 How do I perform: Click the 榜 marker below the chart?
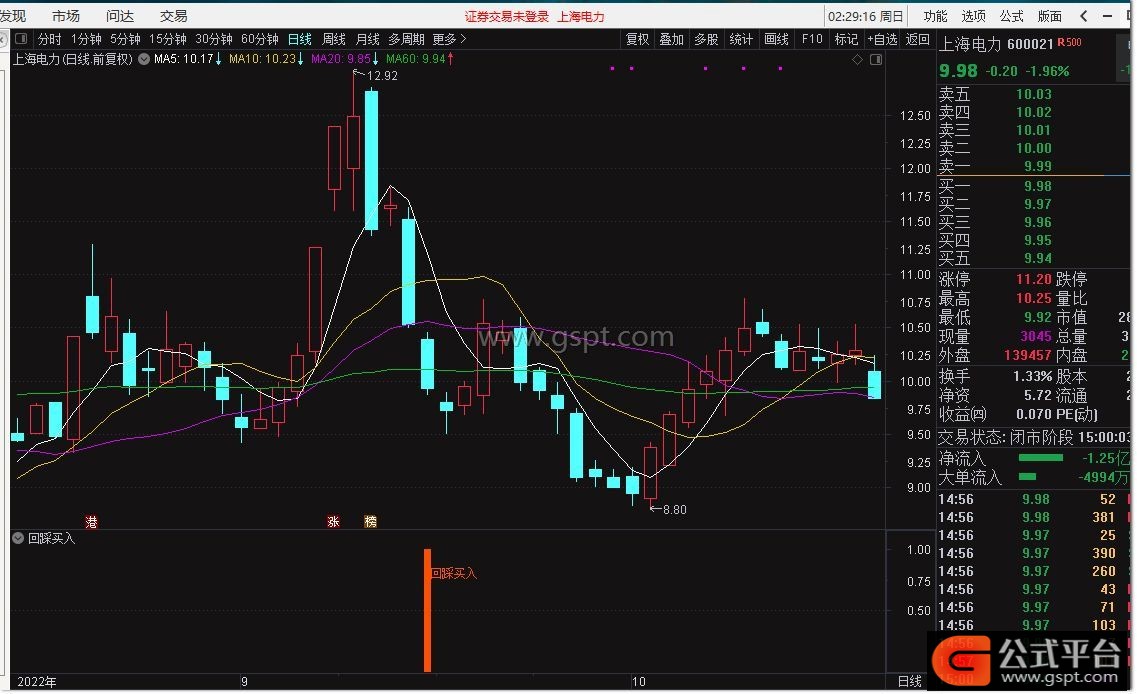371,521
